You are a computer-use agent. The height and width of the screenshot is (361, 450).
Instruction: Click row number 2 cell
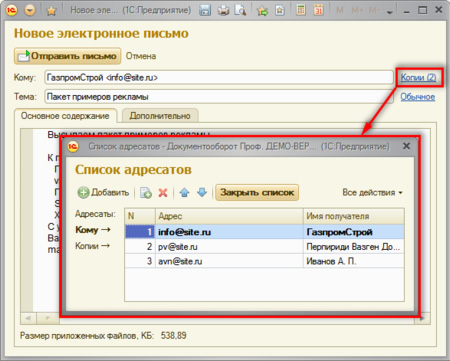[140, 247]
